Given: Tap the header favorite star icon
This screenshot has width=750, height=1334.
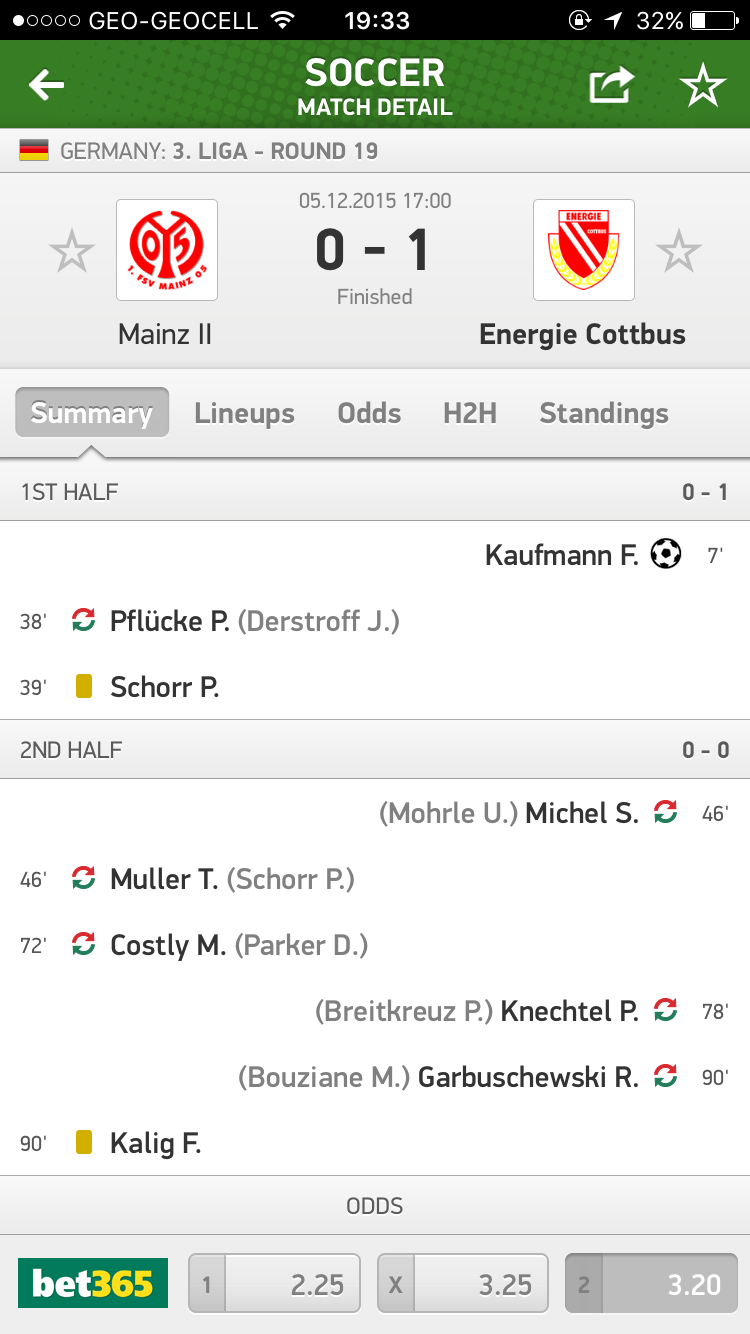Looking at the screenshot, I should click(702, 87).
